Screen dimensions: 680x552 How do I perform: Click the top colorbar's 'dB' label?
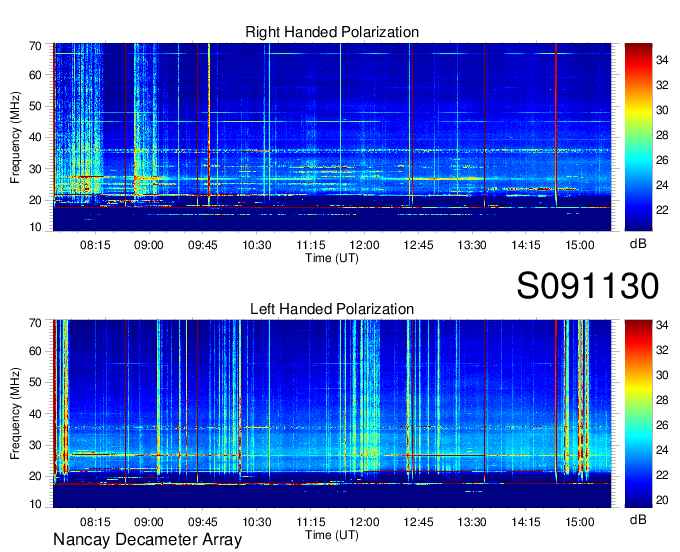[x=638, y=244]
